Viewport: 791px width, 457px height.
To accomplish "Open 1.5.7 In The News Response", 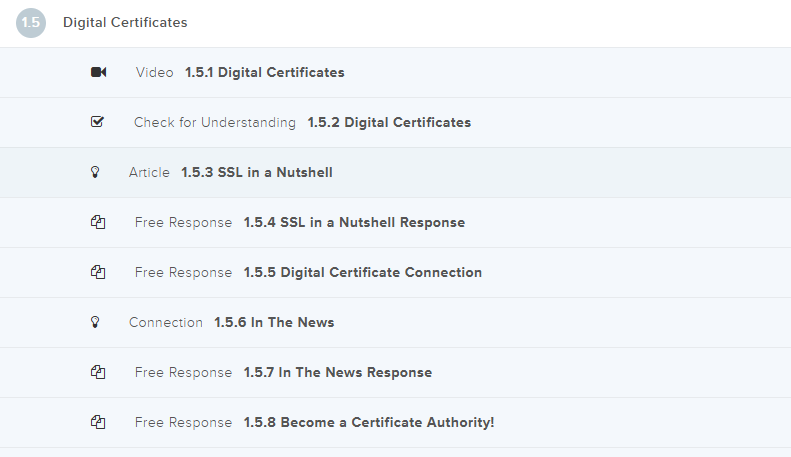I will [337, 372].
